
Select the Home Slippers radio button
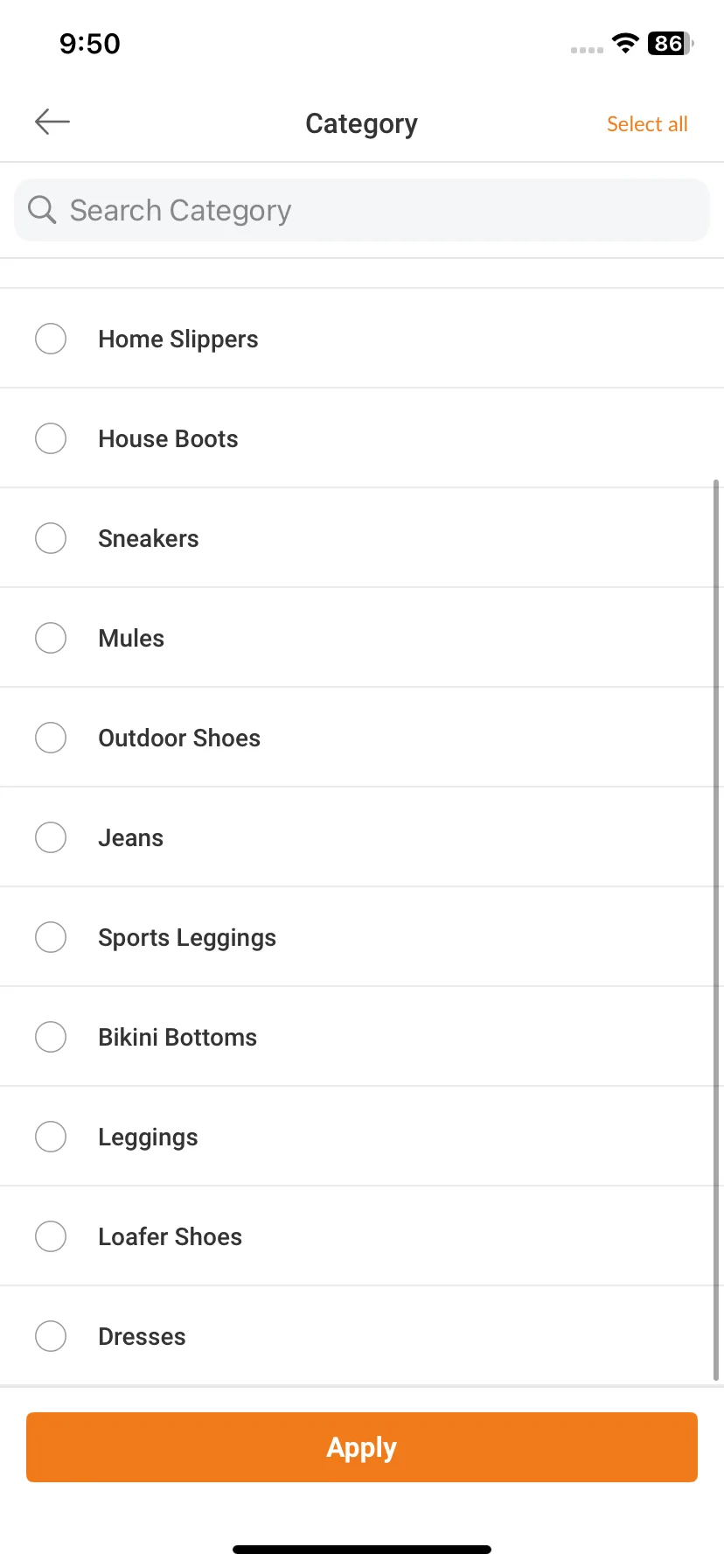[51, 339]
